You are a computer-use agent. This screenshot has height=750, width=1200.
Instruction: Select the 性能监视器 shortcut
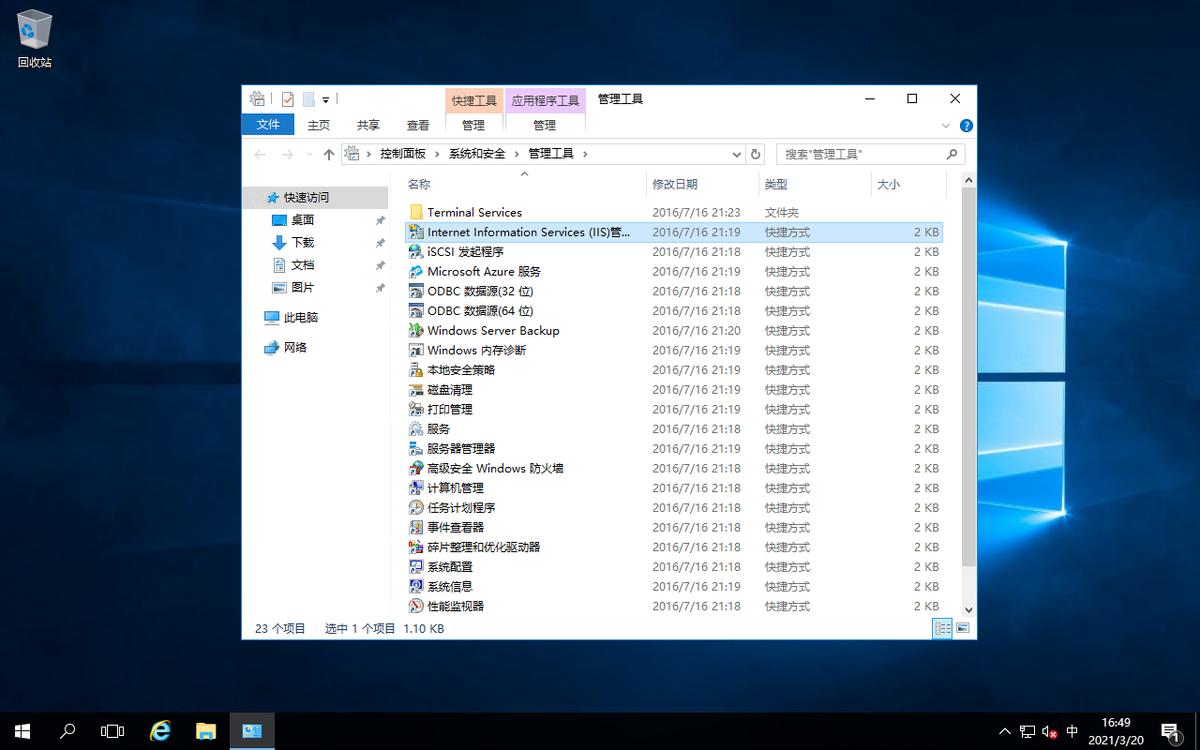[x=455, y=605]
